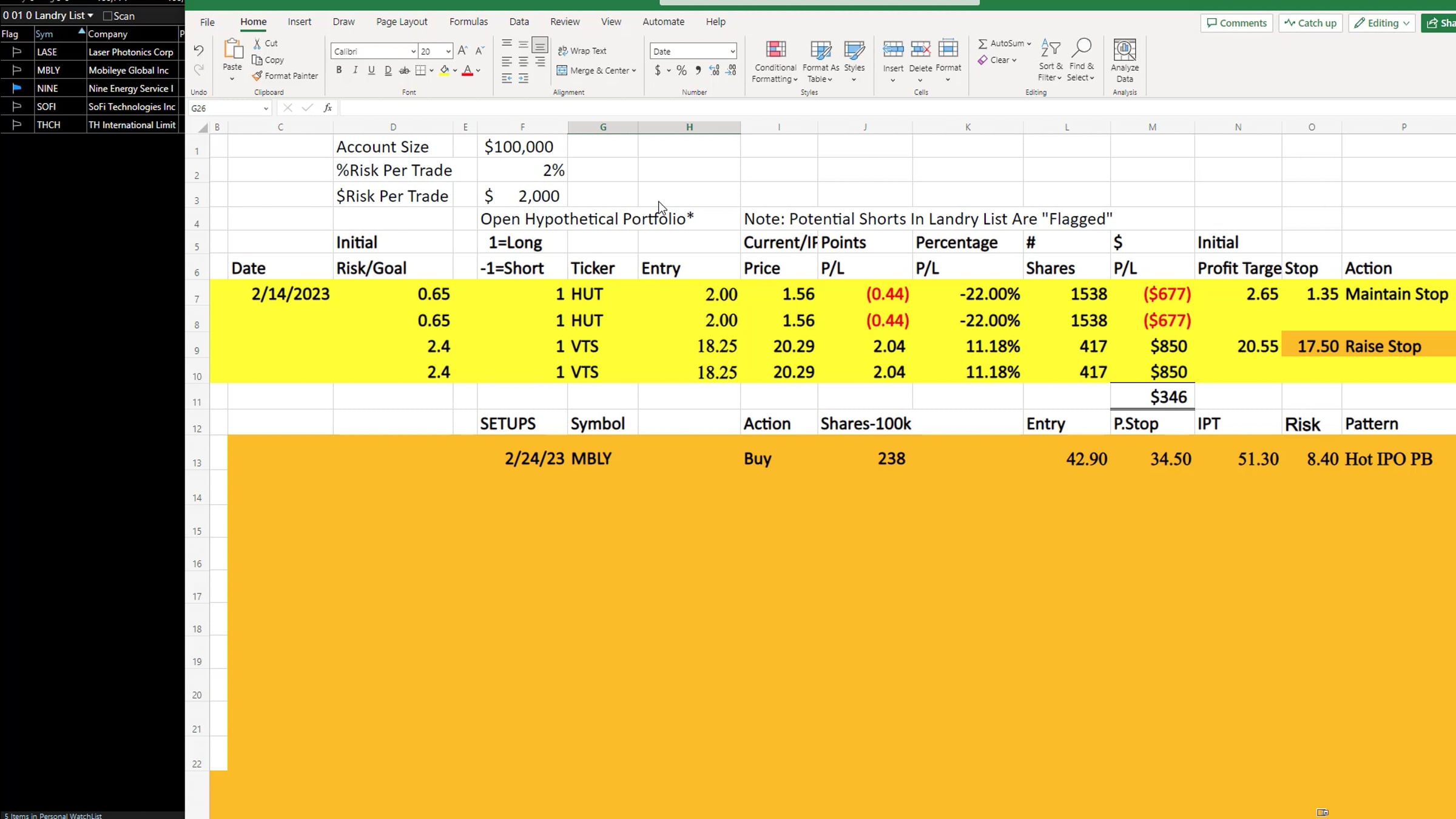Open the font name dropdown showing Calibri
This screenshot has width=1456, height=819.
point(413,52)
